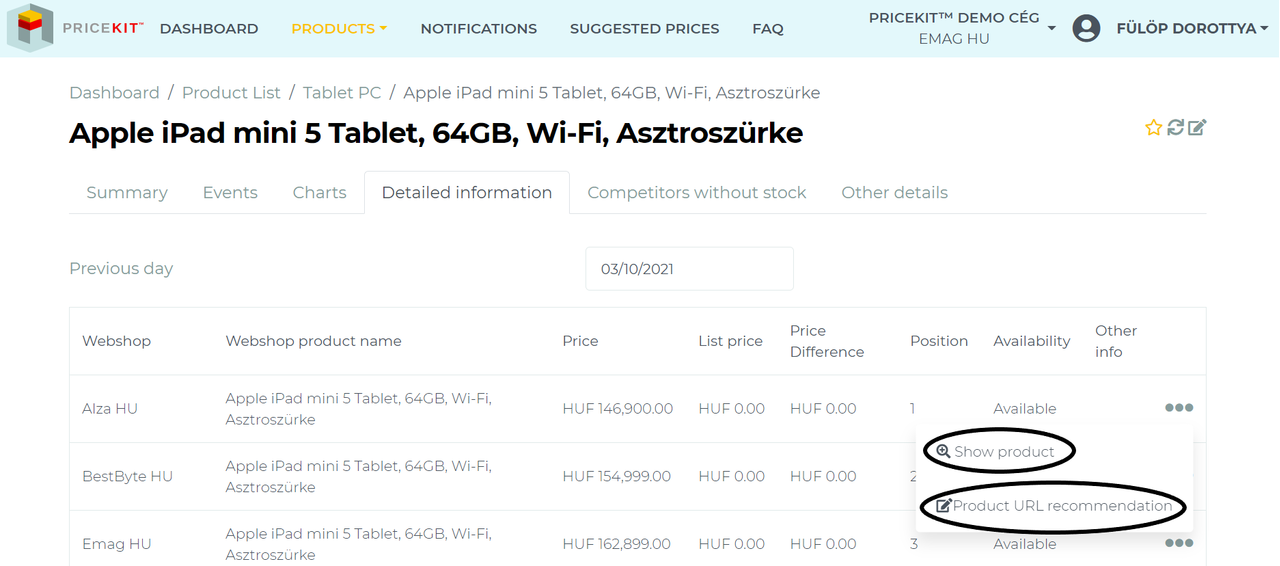
Task: Mark product as favorite with star icon
Action: click(1154, 128)
